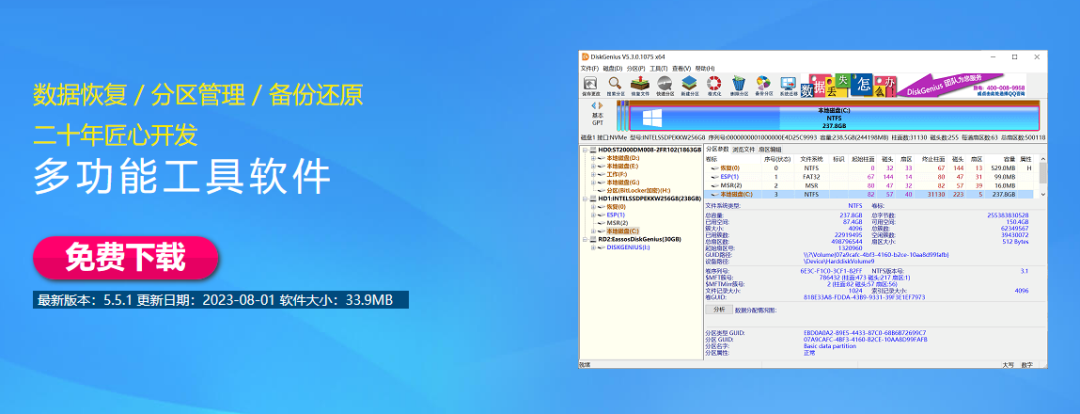
Task: Select the MSR(2) row in partition table
Action: coord(871,186)
